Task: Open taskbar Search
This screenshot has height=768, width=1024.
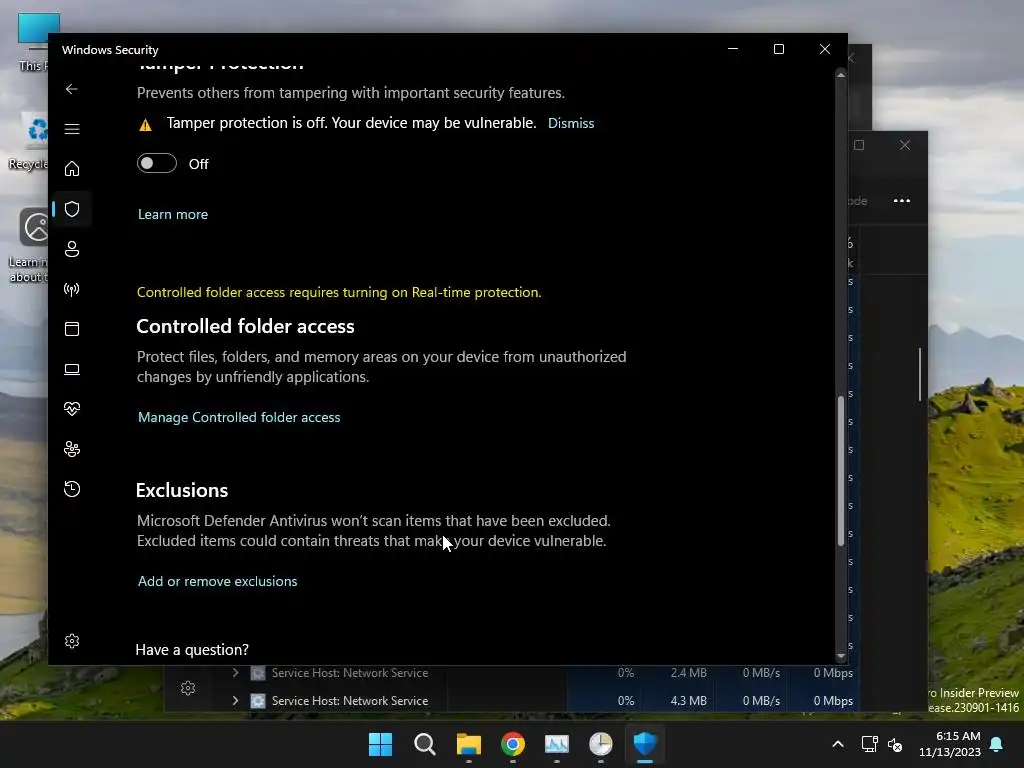Action: (x=424, y=744)
